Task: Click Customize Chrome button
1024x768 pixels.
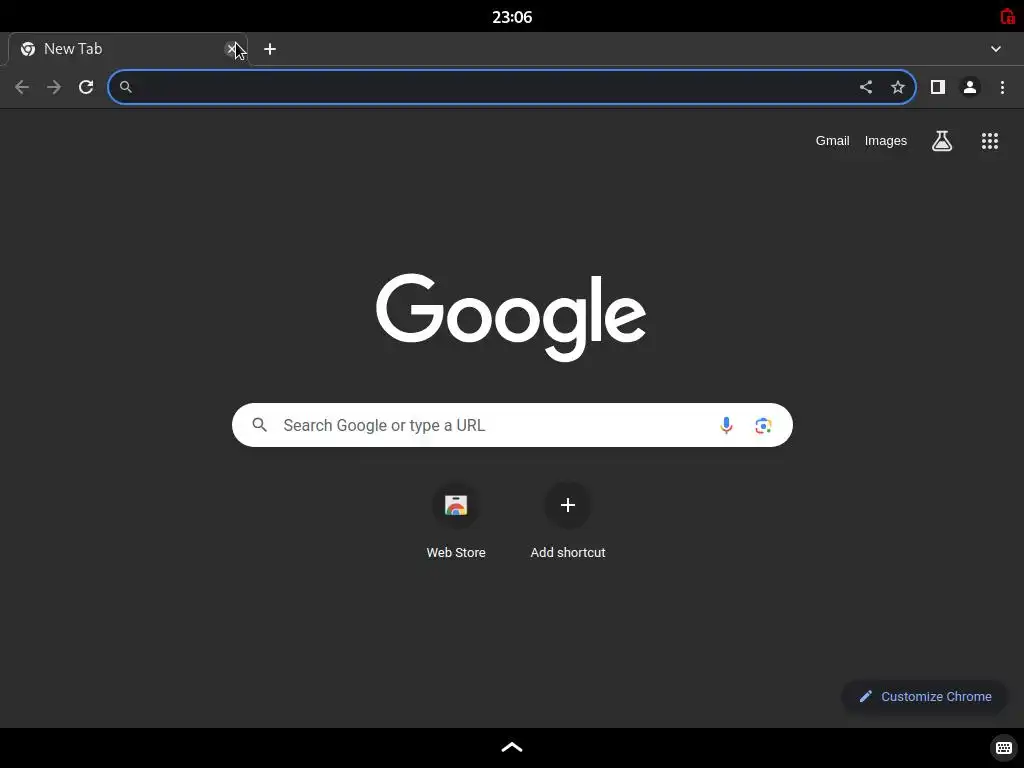Action: (925, 697)
